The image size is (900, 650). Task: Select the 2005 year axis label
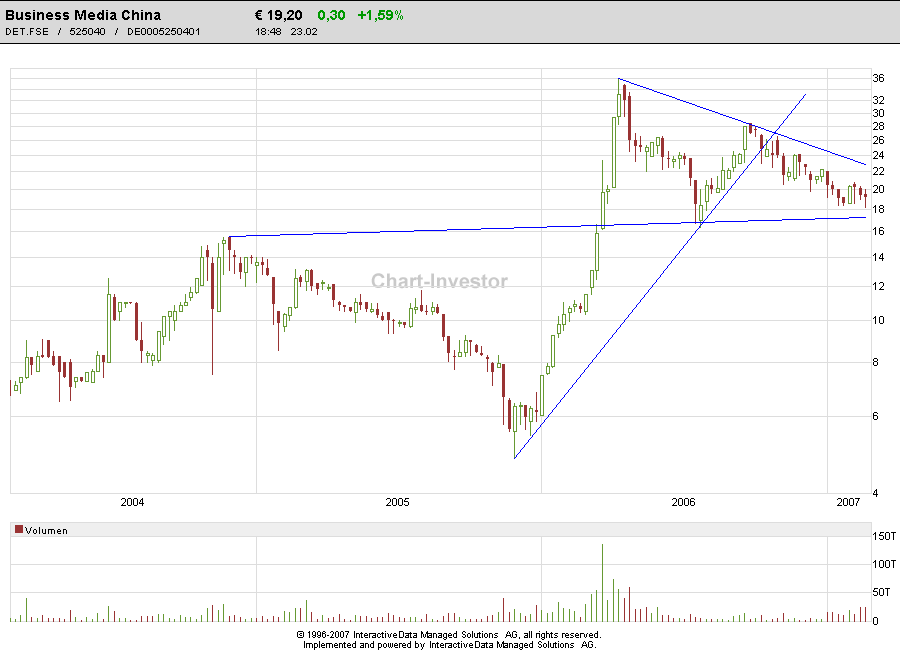pos(398,503)
